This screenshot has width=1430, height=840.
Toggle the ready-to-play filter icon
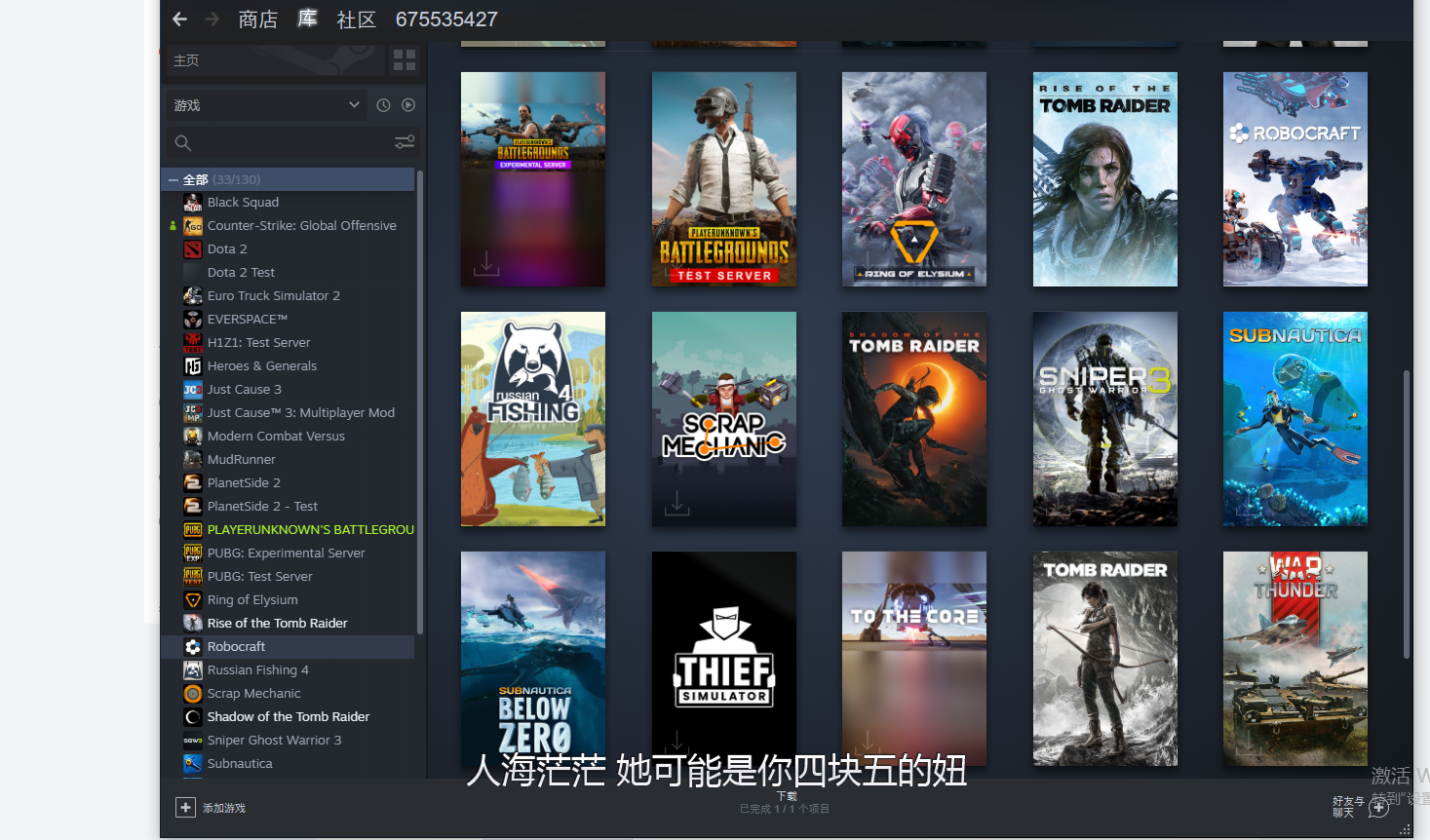(x=408, y=105)
